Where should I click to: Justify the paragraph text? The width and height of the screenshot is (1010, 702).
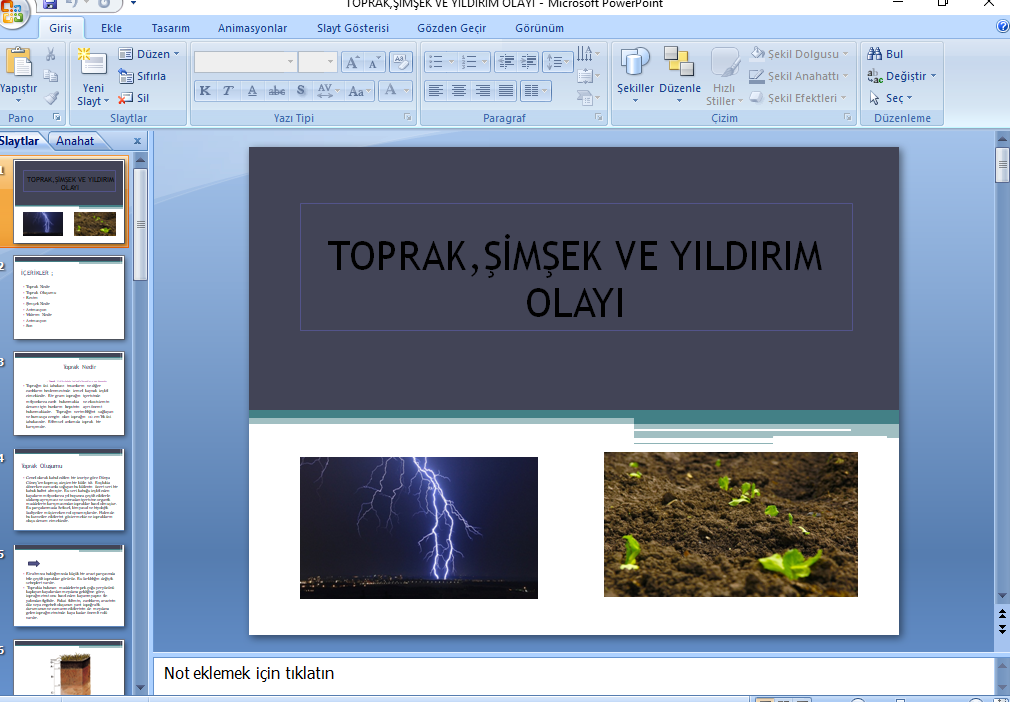pyautogui.click(x=506, y=91)
